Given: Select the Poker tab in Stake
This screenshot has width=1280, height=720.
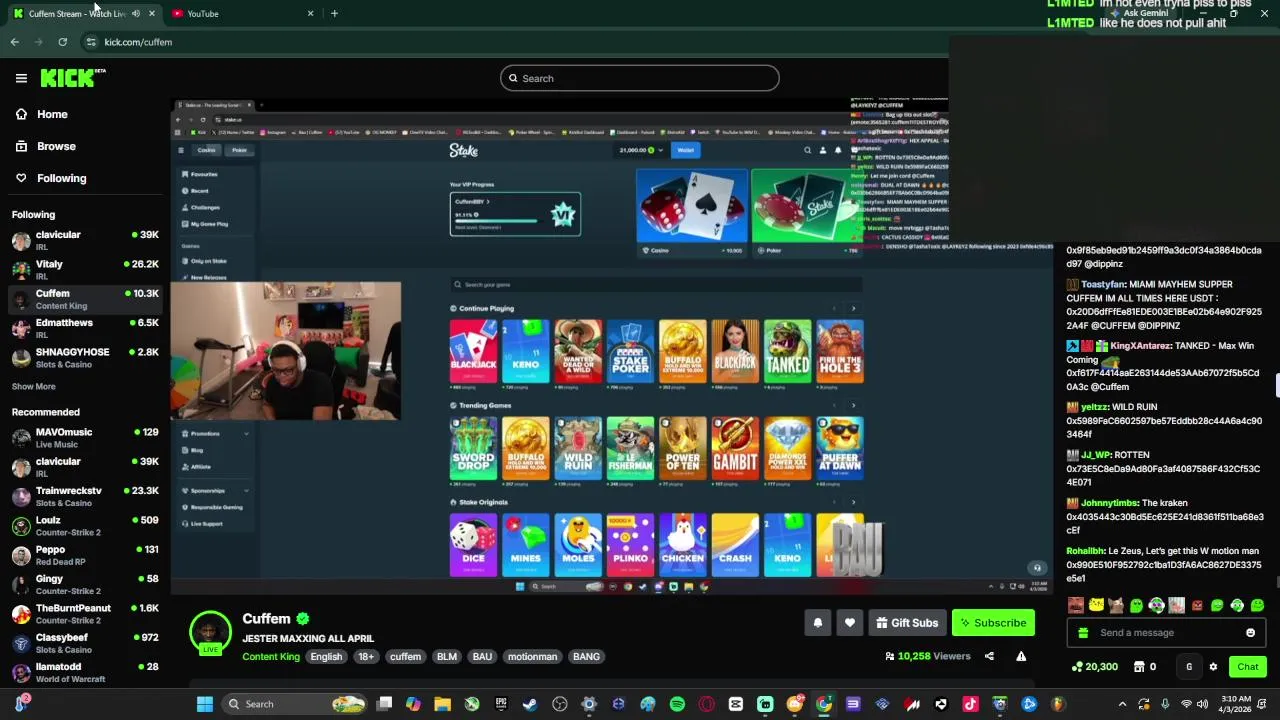Looking at the screenshot, I should [x=239, y=150].
